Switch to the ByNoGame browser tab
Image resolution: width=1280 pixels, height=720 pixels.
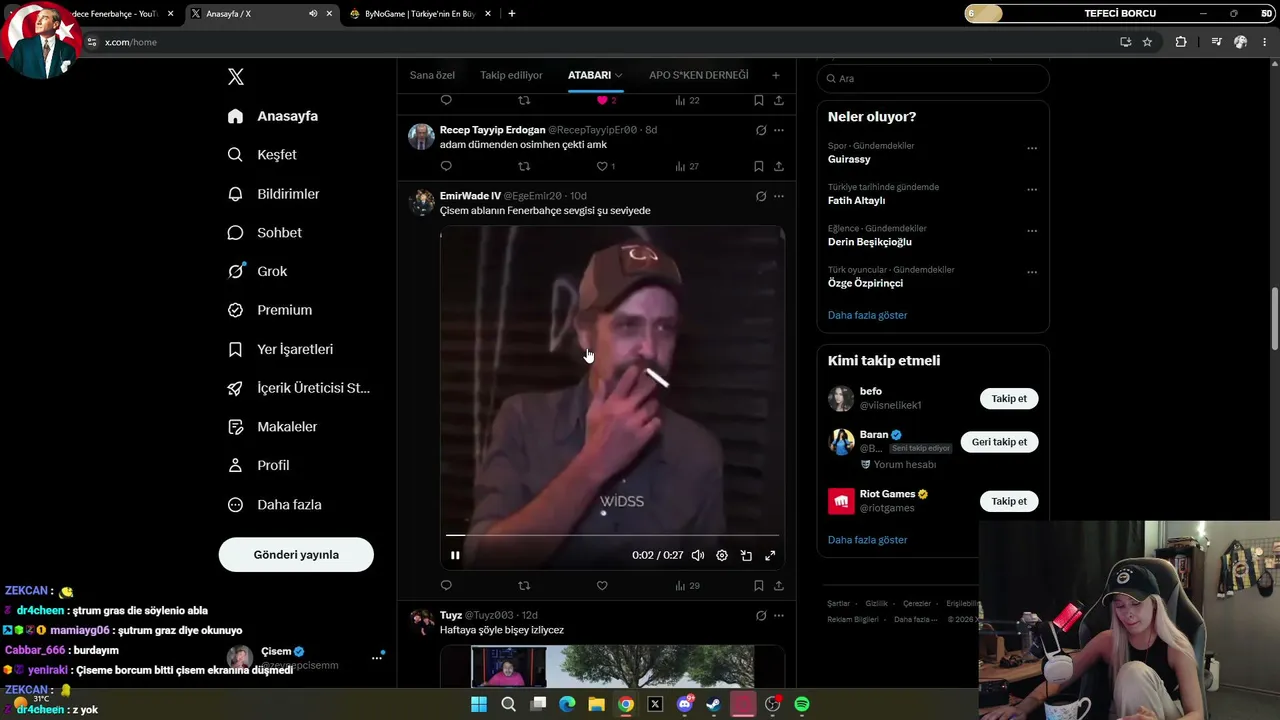pos(419,14)
